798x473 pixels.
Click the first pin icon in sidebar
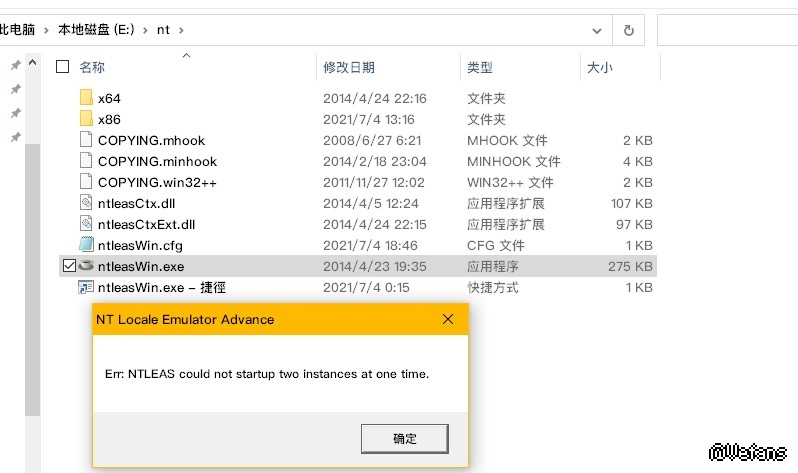16,65
